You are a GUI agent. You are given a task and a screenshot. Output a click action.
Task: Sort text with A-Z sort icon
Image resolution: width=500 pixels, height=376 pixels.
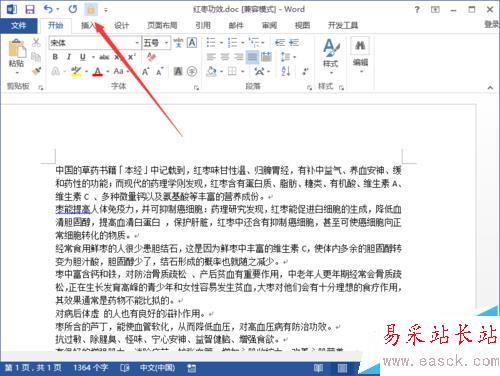pyautogui.click(x=286, y=71)
